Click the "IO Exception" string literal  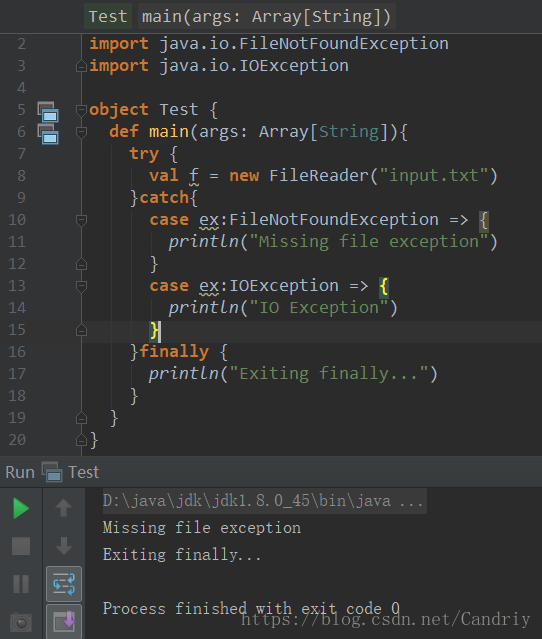click(x=319, y=308)
